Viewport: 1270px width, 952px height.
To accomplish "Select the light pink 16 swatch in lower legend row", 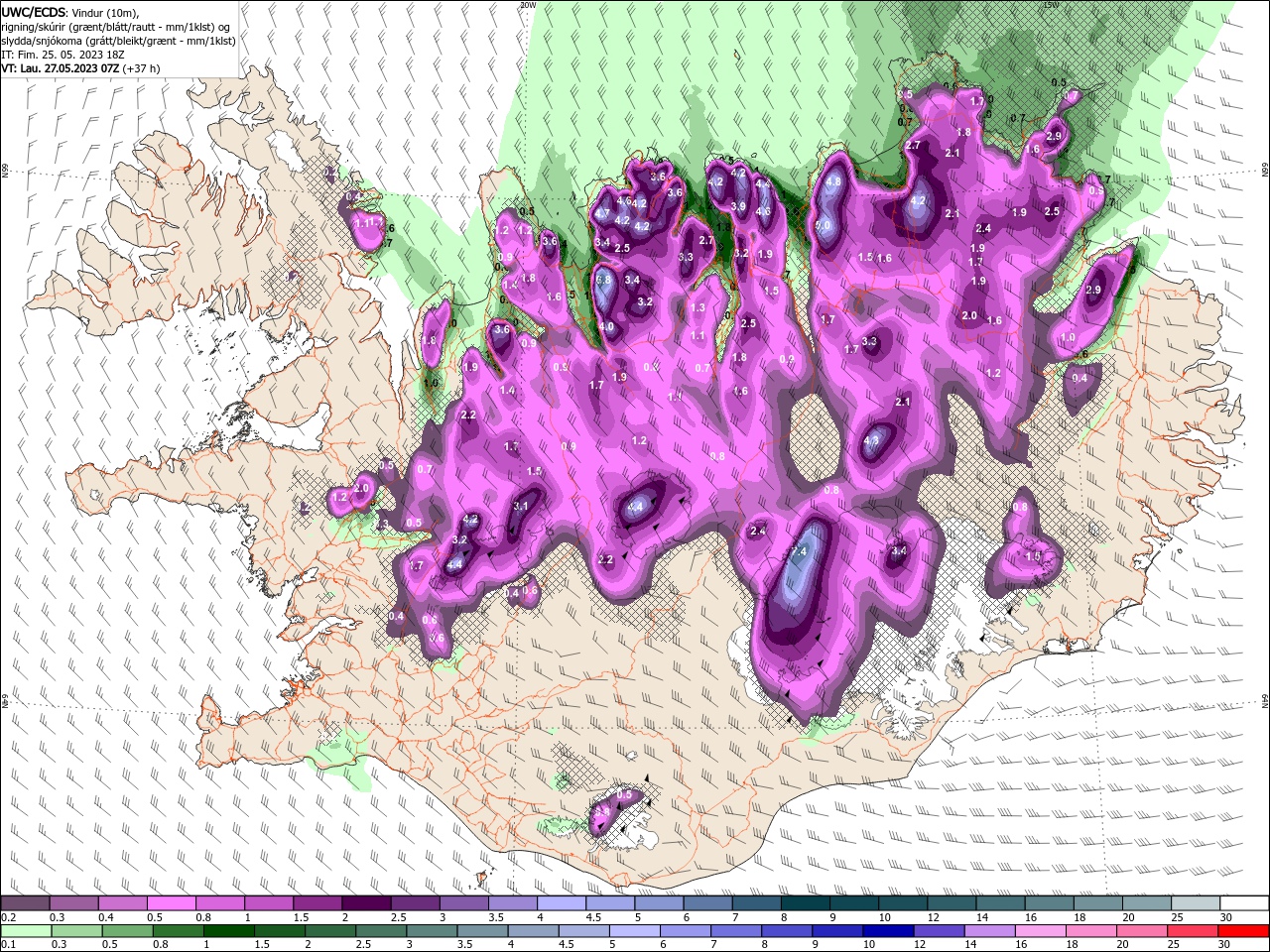I will tap(1041, 931).
